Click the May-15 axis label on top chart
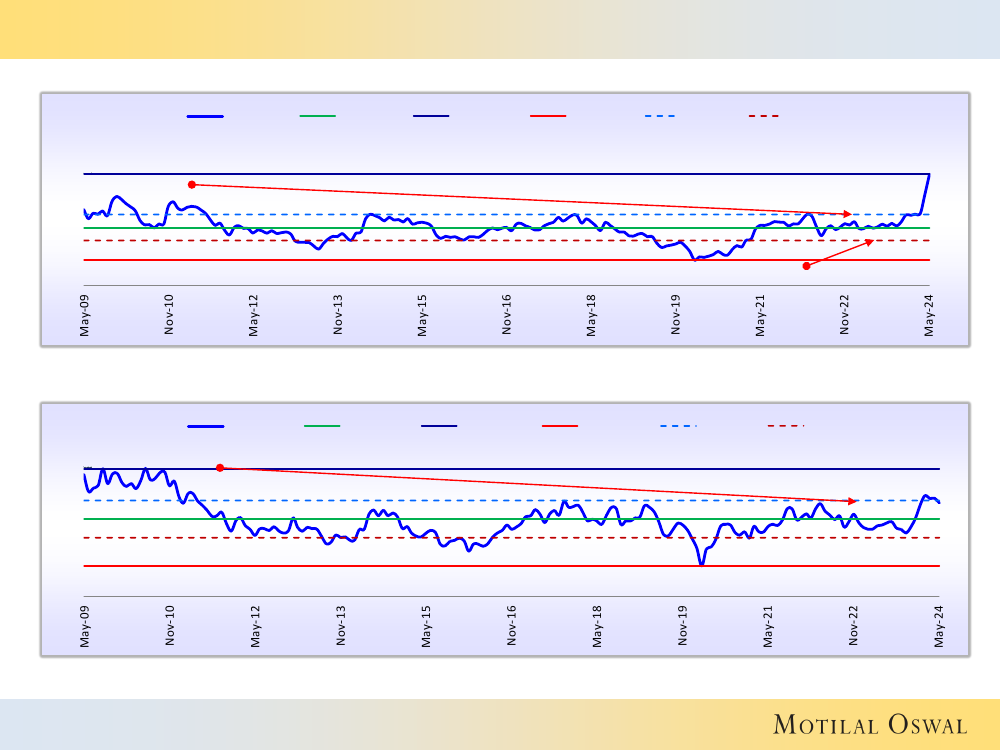The image size is (1000, 750). (x=423, y=314)
